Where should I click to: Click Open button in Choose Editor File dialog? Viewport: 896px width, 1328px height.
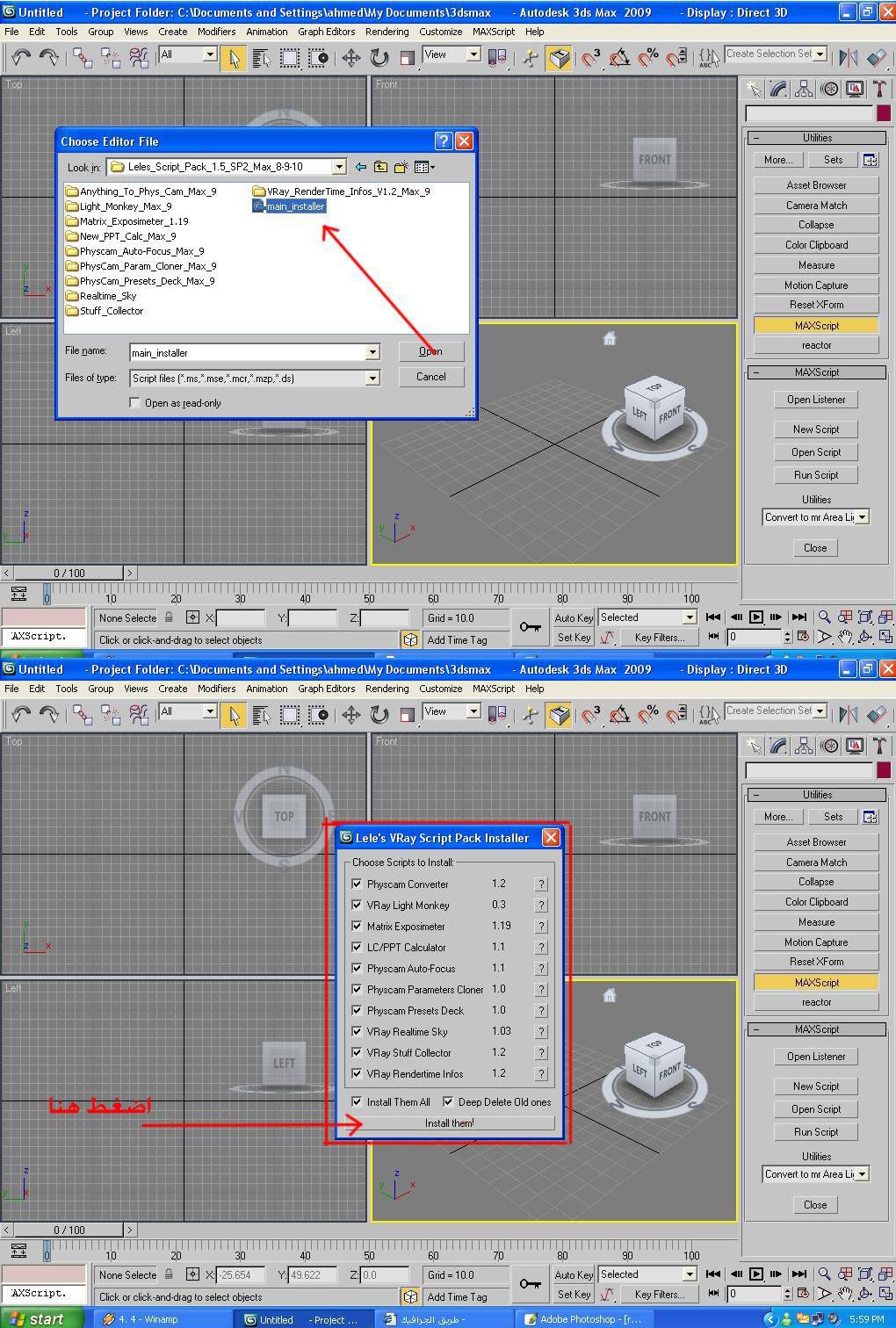coord(430,351)
